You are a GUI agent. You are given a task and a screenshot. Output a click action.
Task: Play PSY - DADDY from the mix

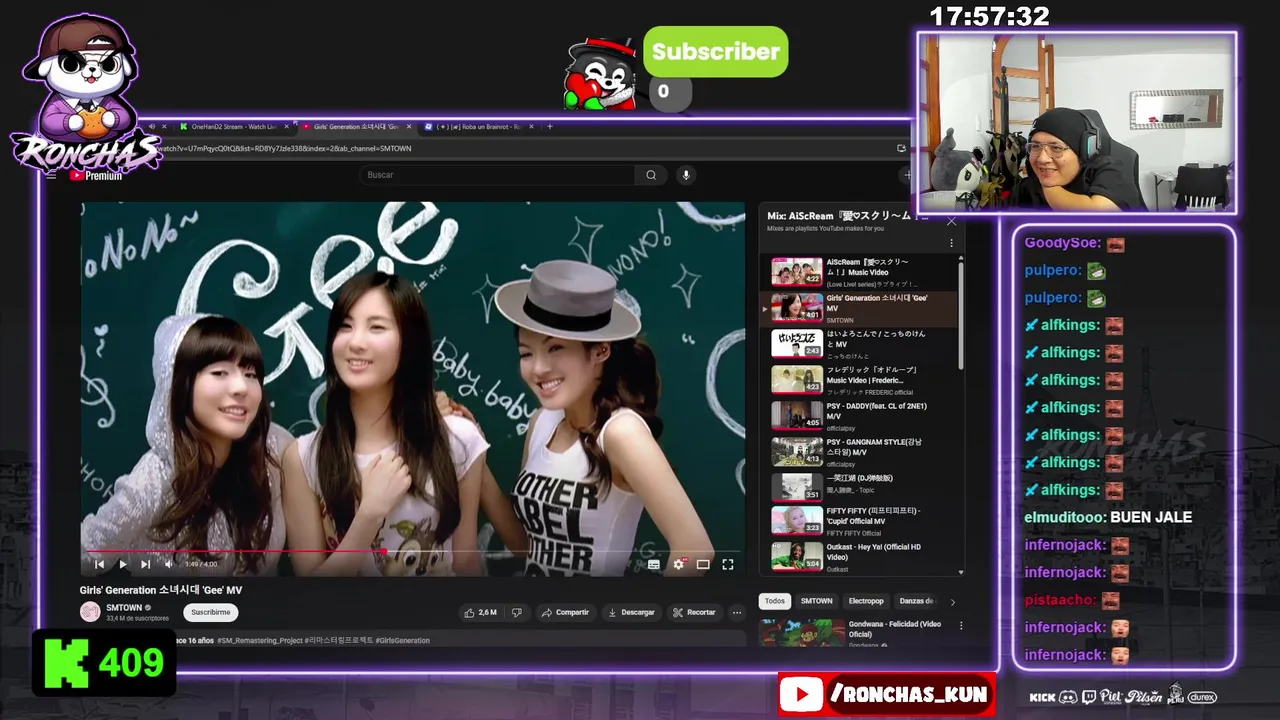click(860, 416)
